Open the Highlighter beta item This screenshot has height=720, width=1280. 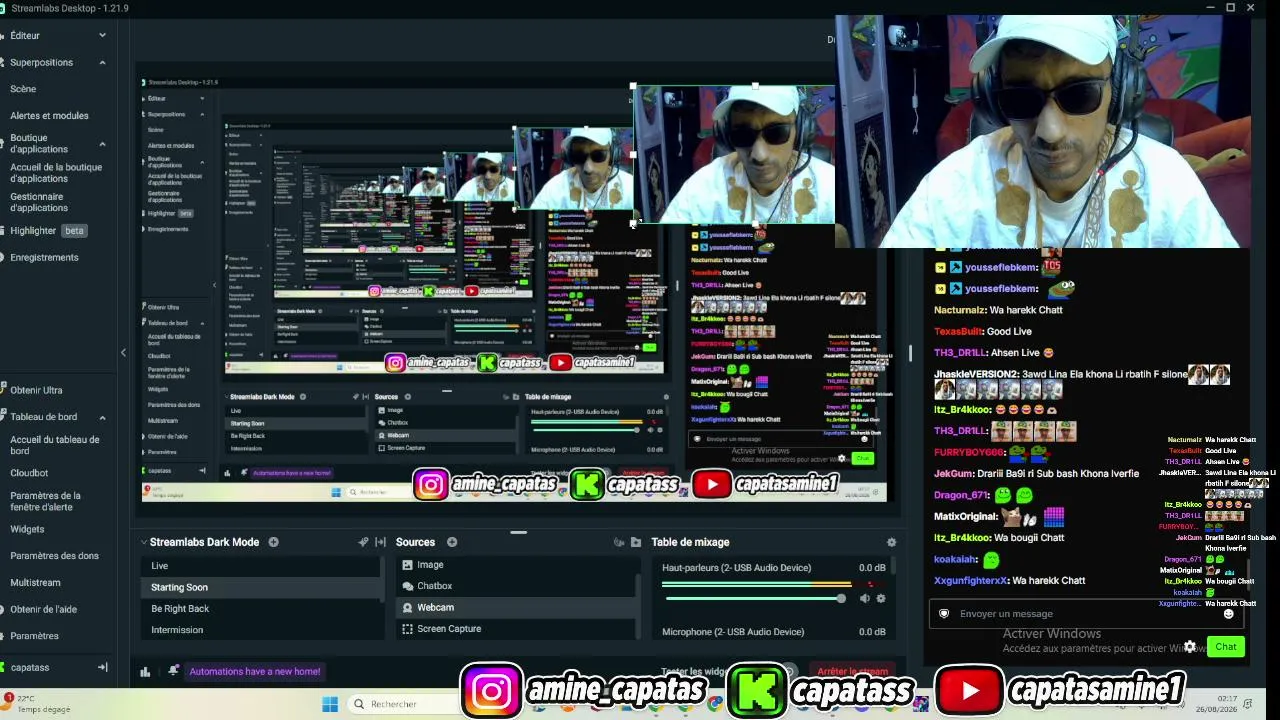pos(47,231)
